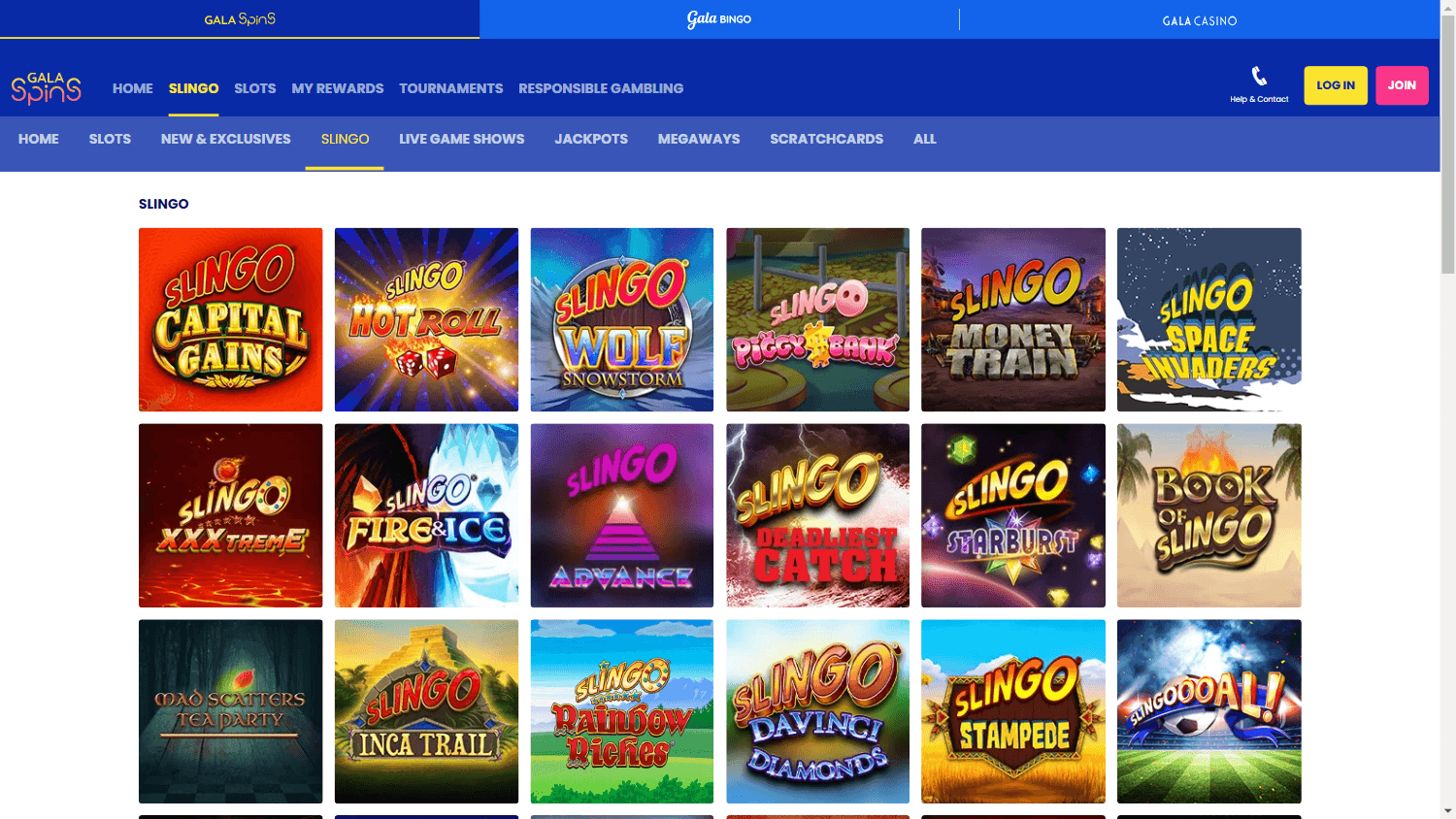Open the Live Game Shows category

tap(461, 139)
